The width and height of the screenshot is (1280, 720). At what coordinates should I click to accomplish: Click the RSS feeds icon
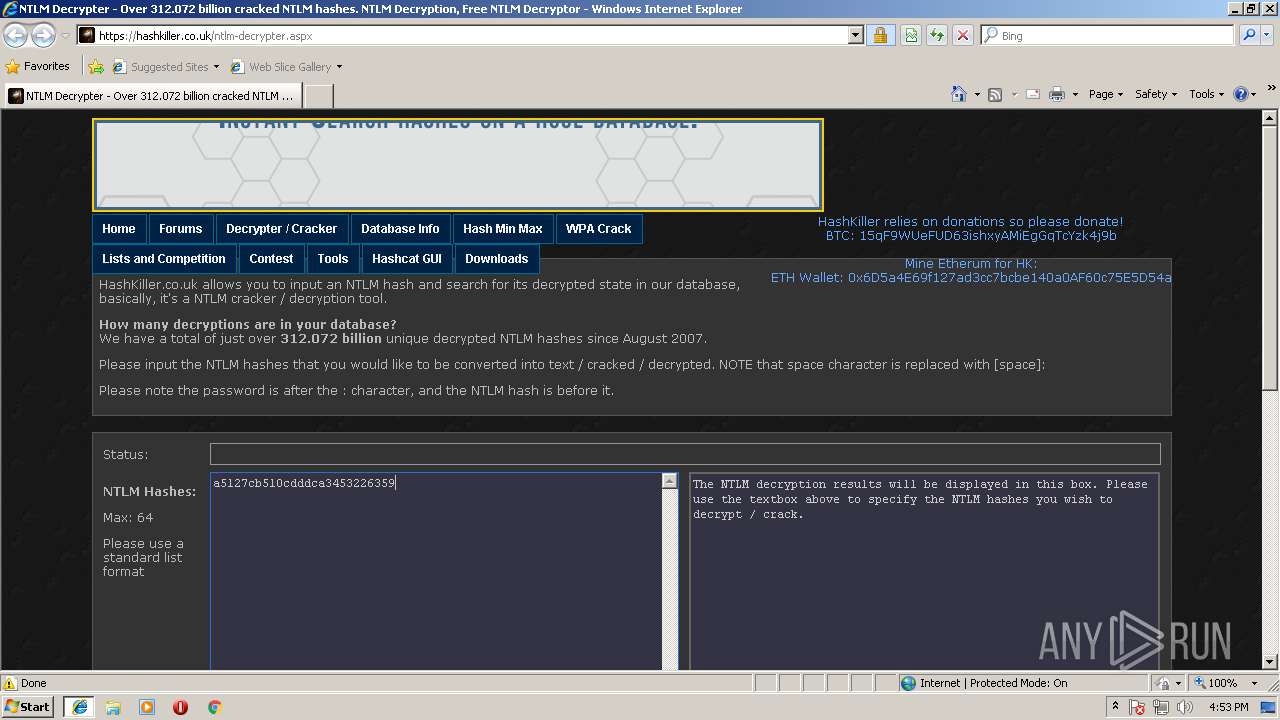995,94
